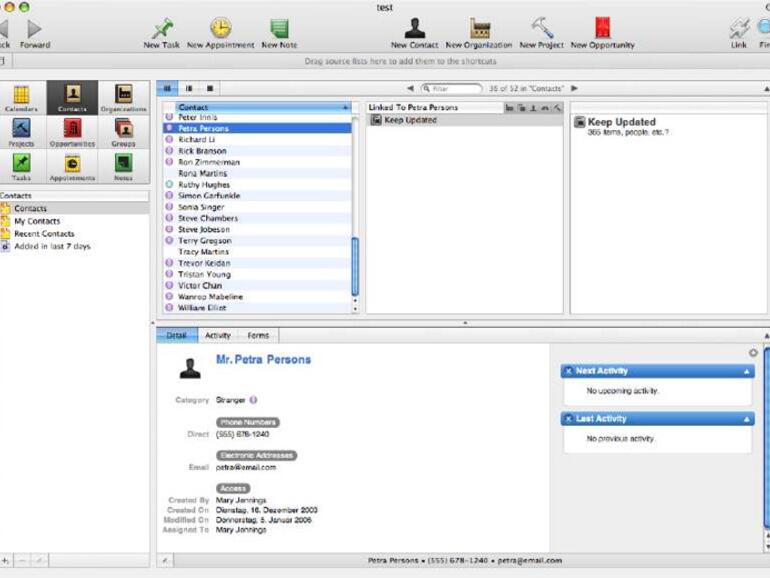Open the Opportunities section in the sidebar
Screen dimensions: 770x578
point(72,131)
